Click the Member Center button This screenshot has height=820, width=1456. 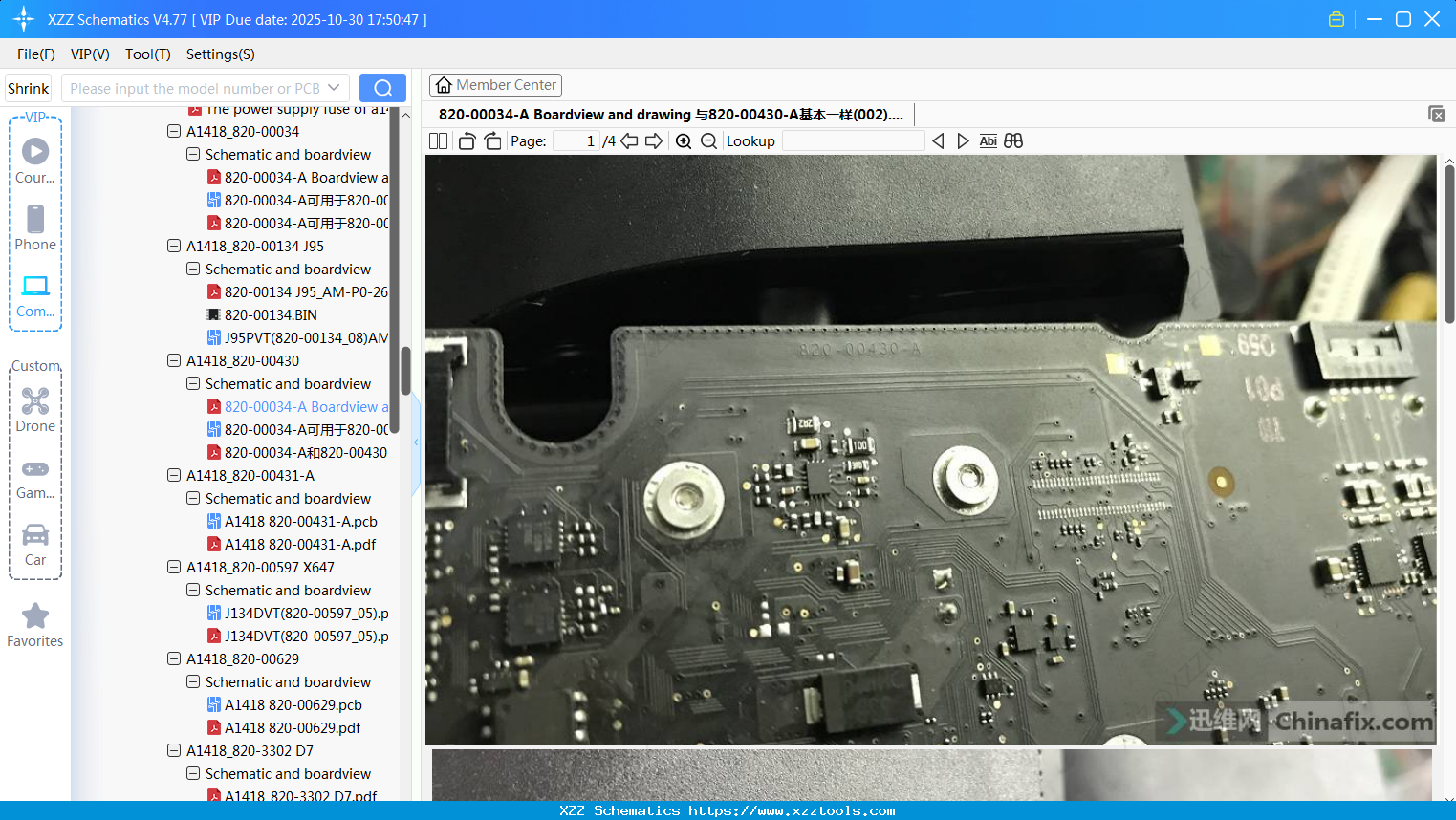[495, 85]
